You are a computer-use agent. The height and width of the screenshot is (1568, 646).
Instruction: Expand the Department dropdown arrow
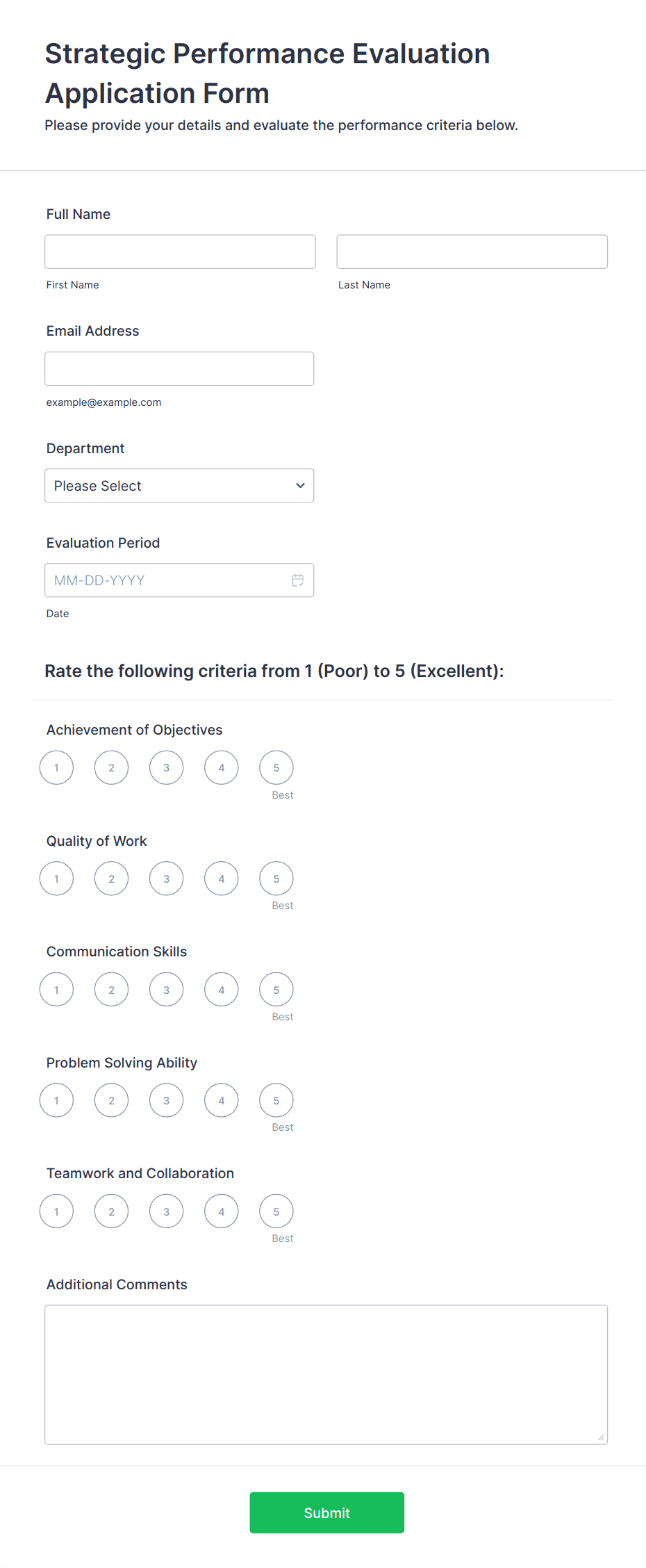tap(300, 486)
